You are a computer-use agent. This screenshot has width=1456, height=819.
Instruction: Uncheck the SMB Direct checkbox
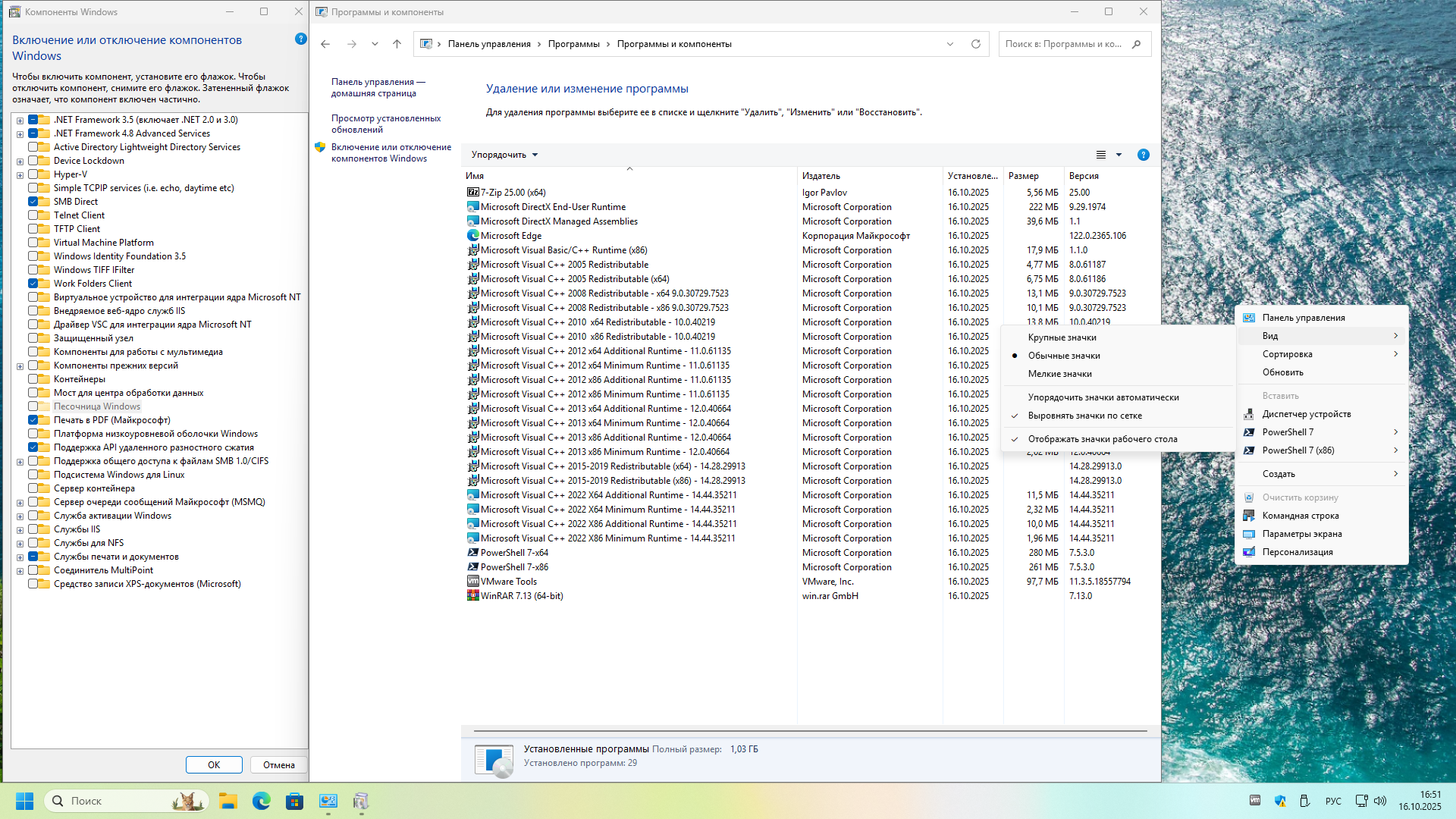pos(33,202)
